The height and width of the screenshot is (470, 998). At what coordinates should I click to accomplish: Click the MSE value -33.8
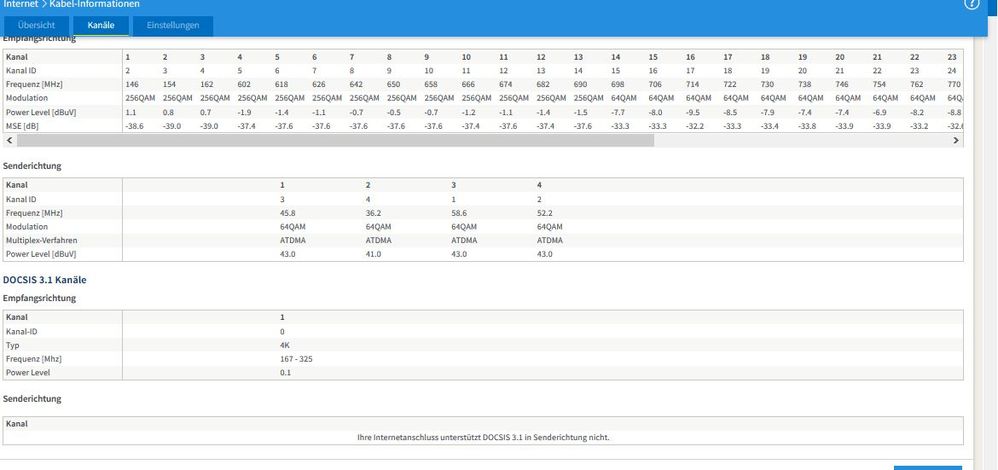[x=808, y=126]
